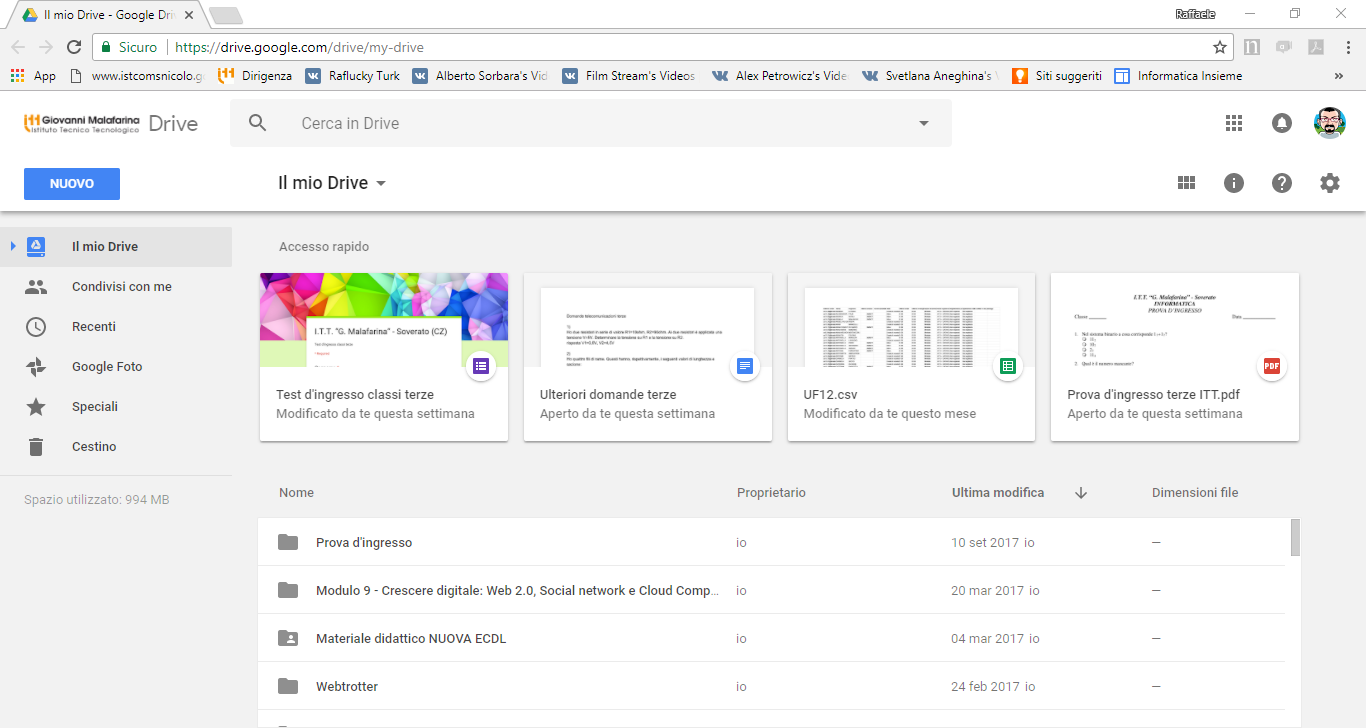Open settings gear icon in Drive
The image size is (1366, 728).
coord(1329,183)
